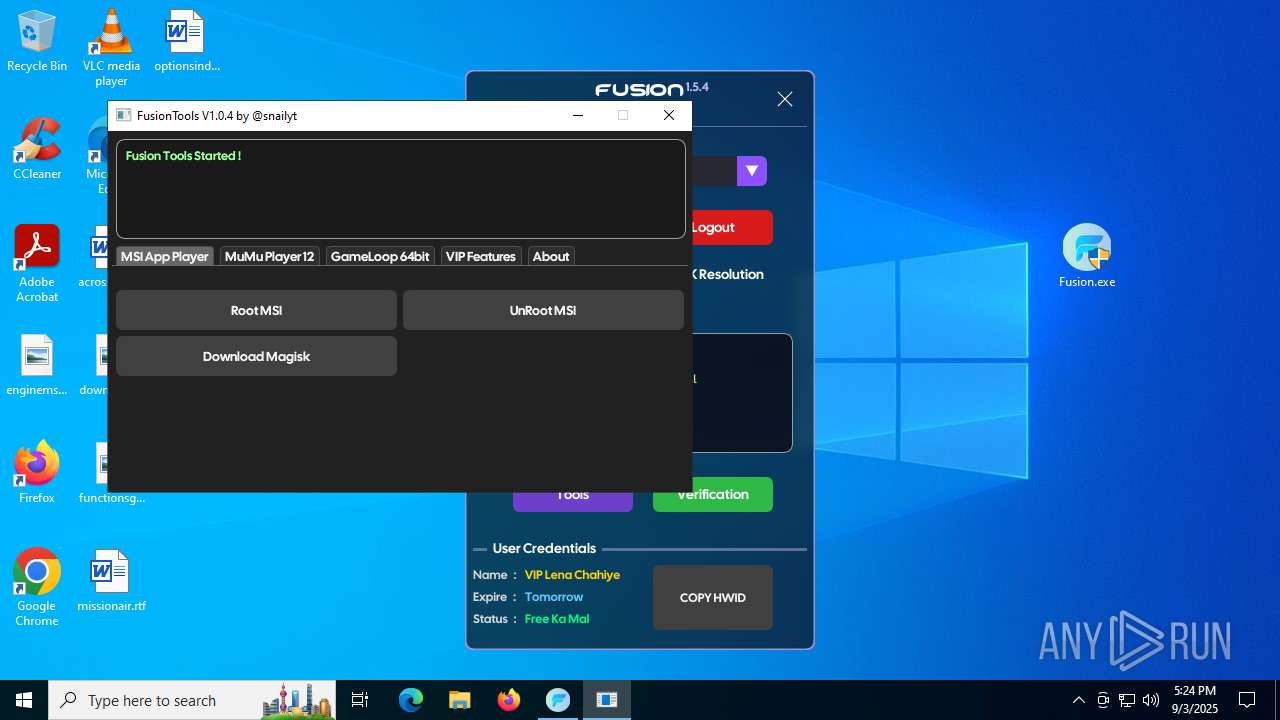Click the red Logout button

(732, 227)
